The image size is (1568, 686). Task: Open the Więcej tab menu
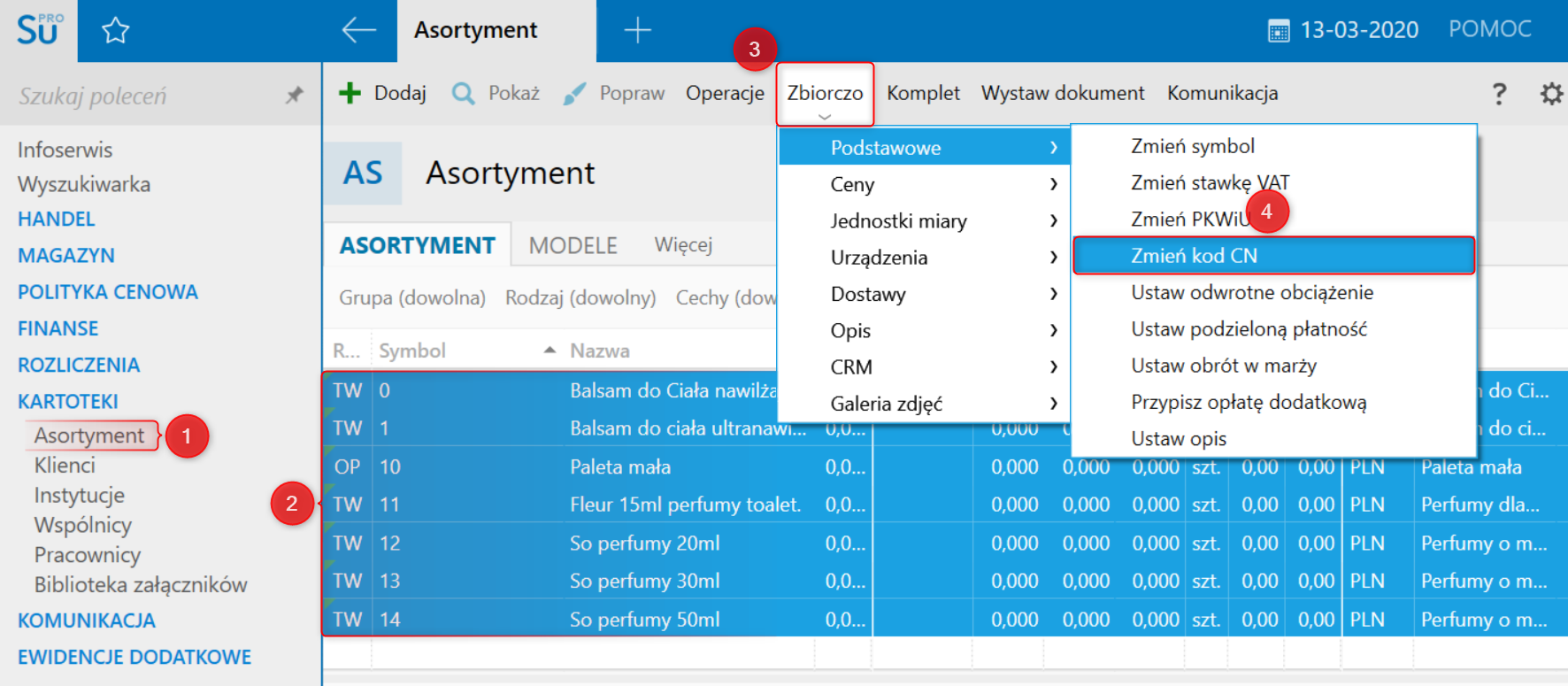683,244
